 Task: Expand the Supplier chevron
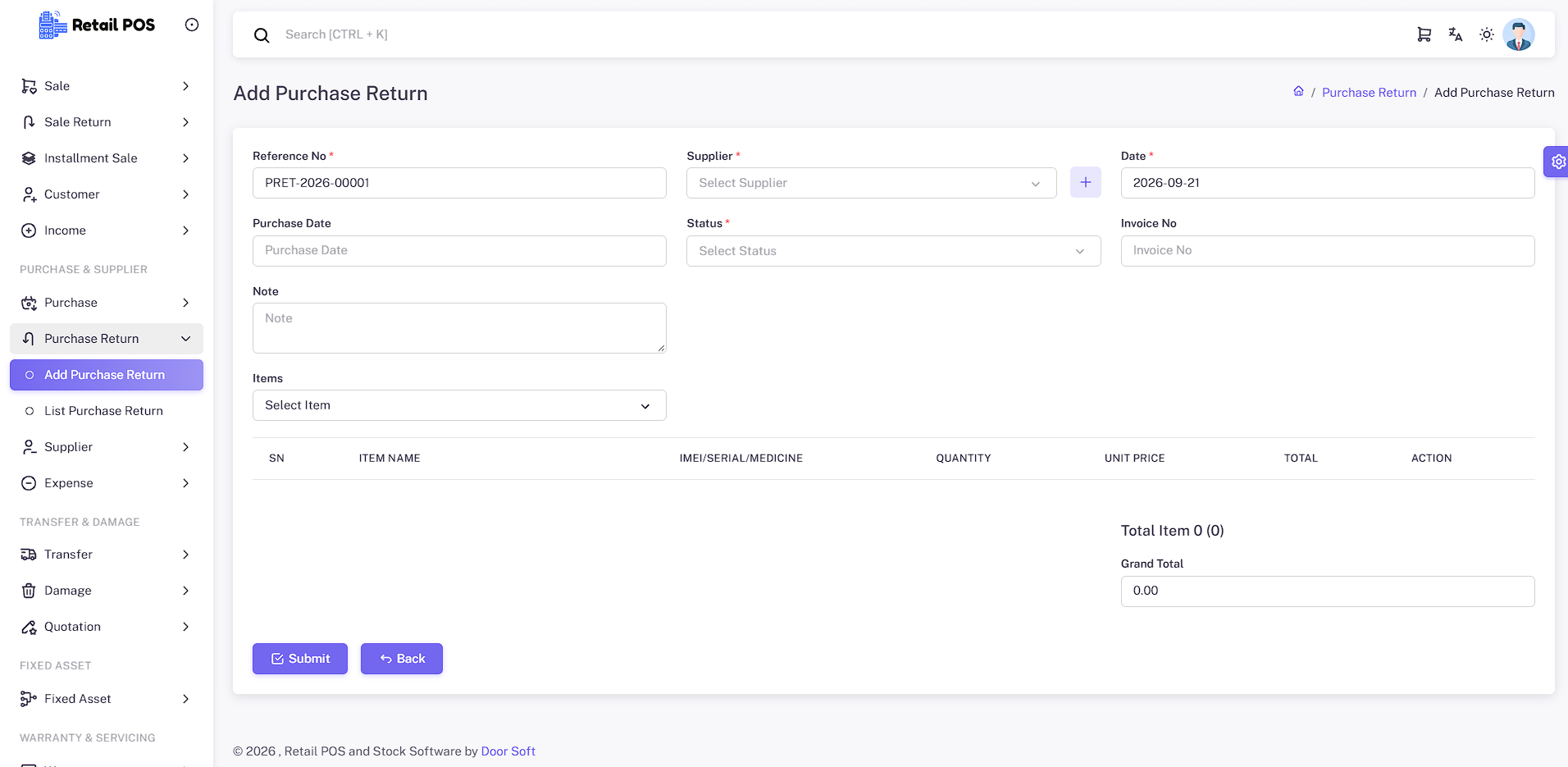(x=186, y=447)
